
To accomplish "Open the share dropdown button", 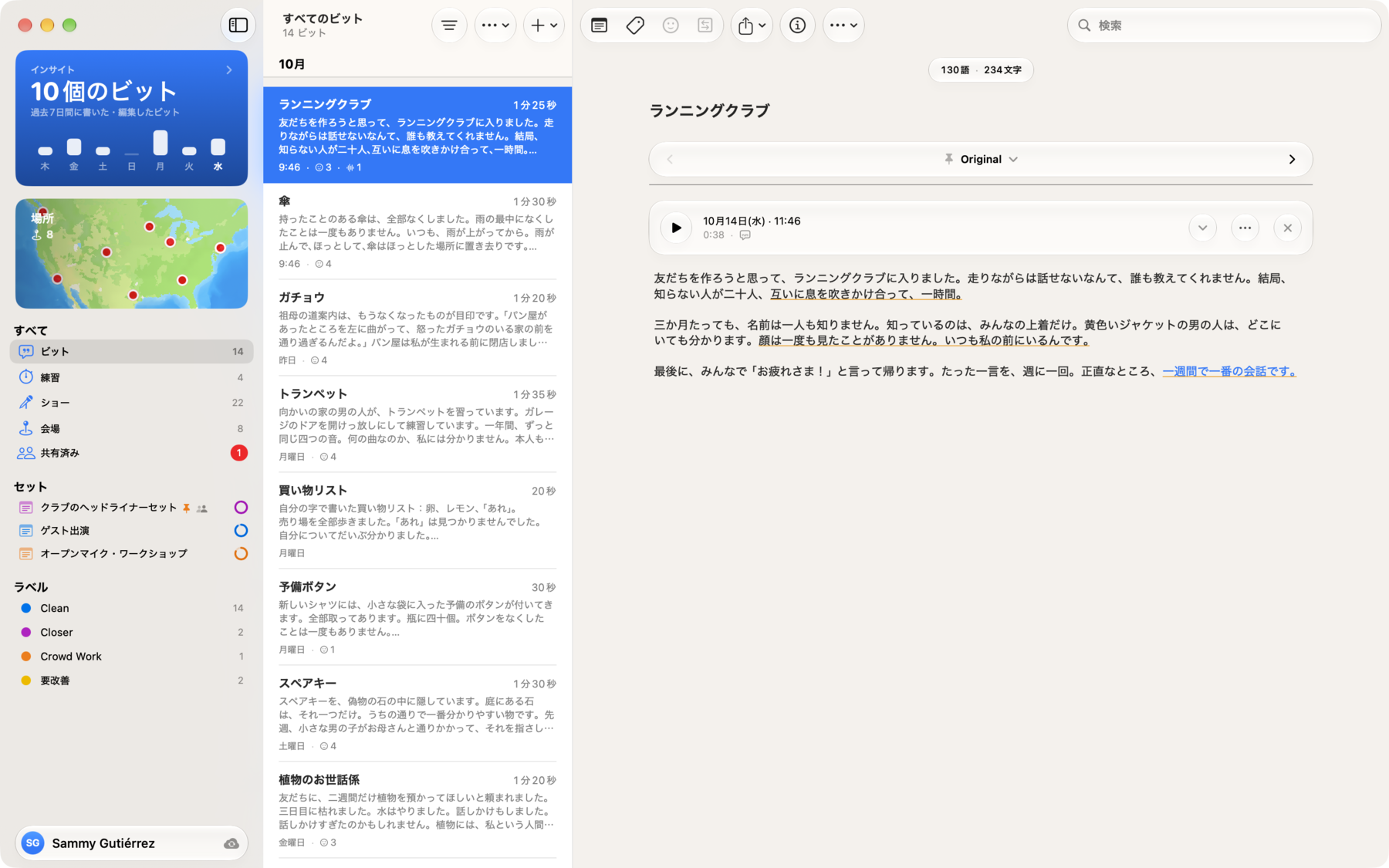I will coord(752,25).
